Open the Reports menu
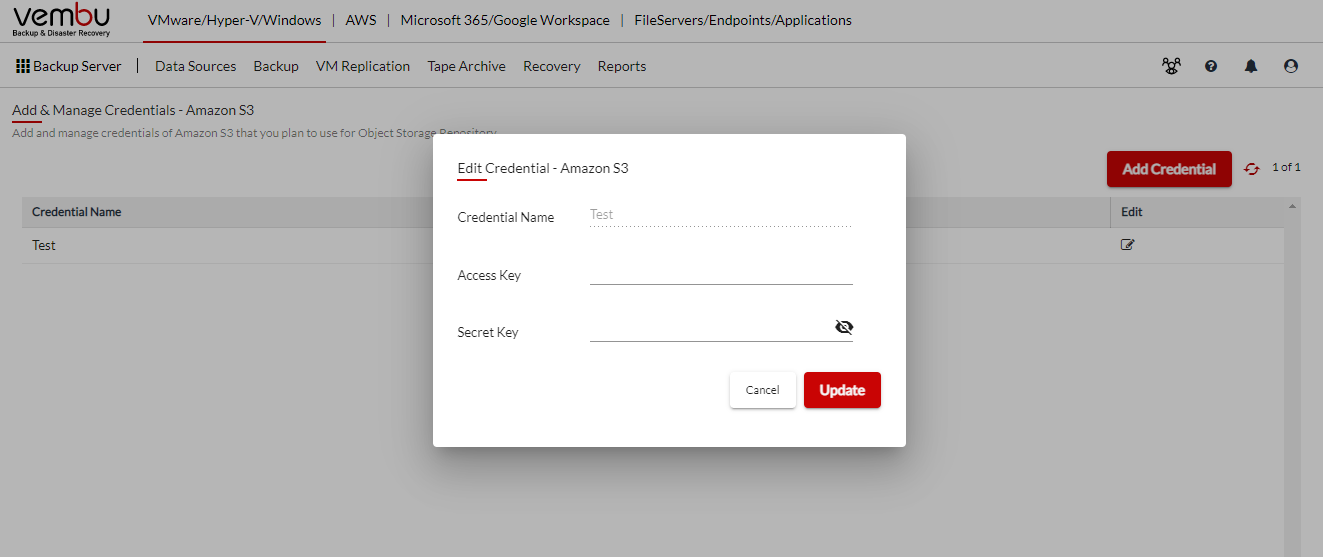The image size is (1323, 557). pos(622,66)
